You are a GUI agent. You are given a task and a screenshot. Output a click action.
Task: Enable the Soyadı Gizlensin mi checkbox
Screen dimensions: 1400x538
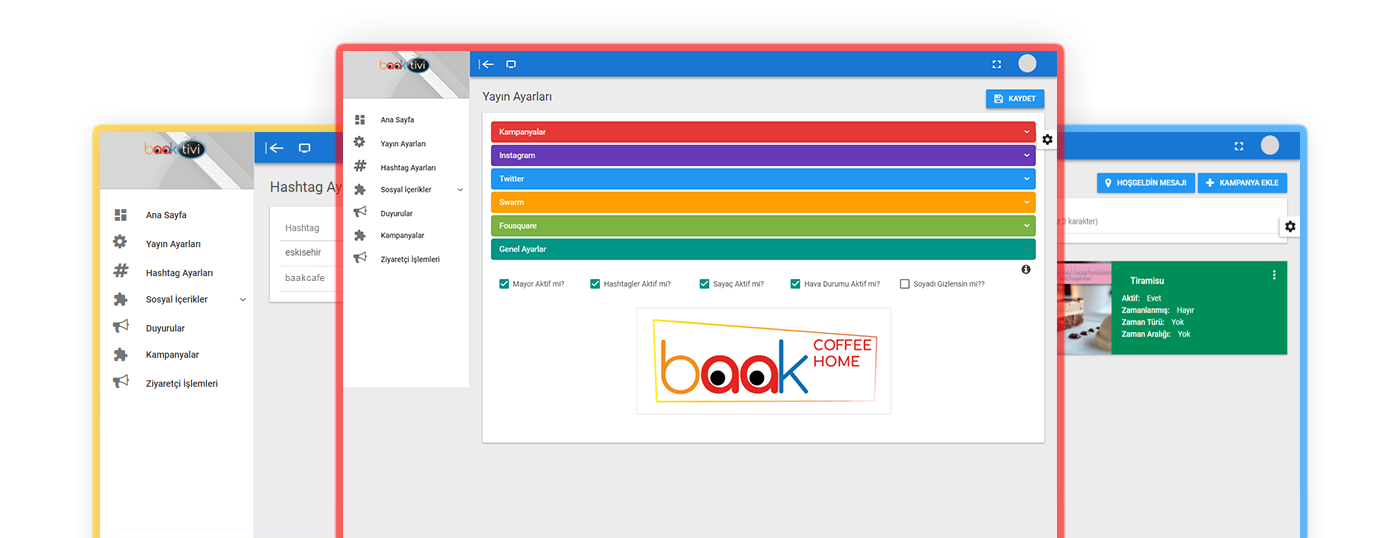pyautogui.click(x=905, y=284)
